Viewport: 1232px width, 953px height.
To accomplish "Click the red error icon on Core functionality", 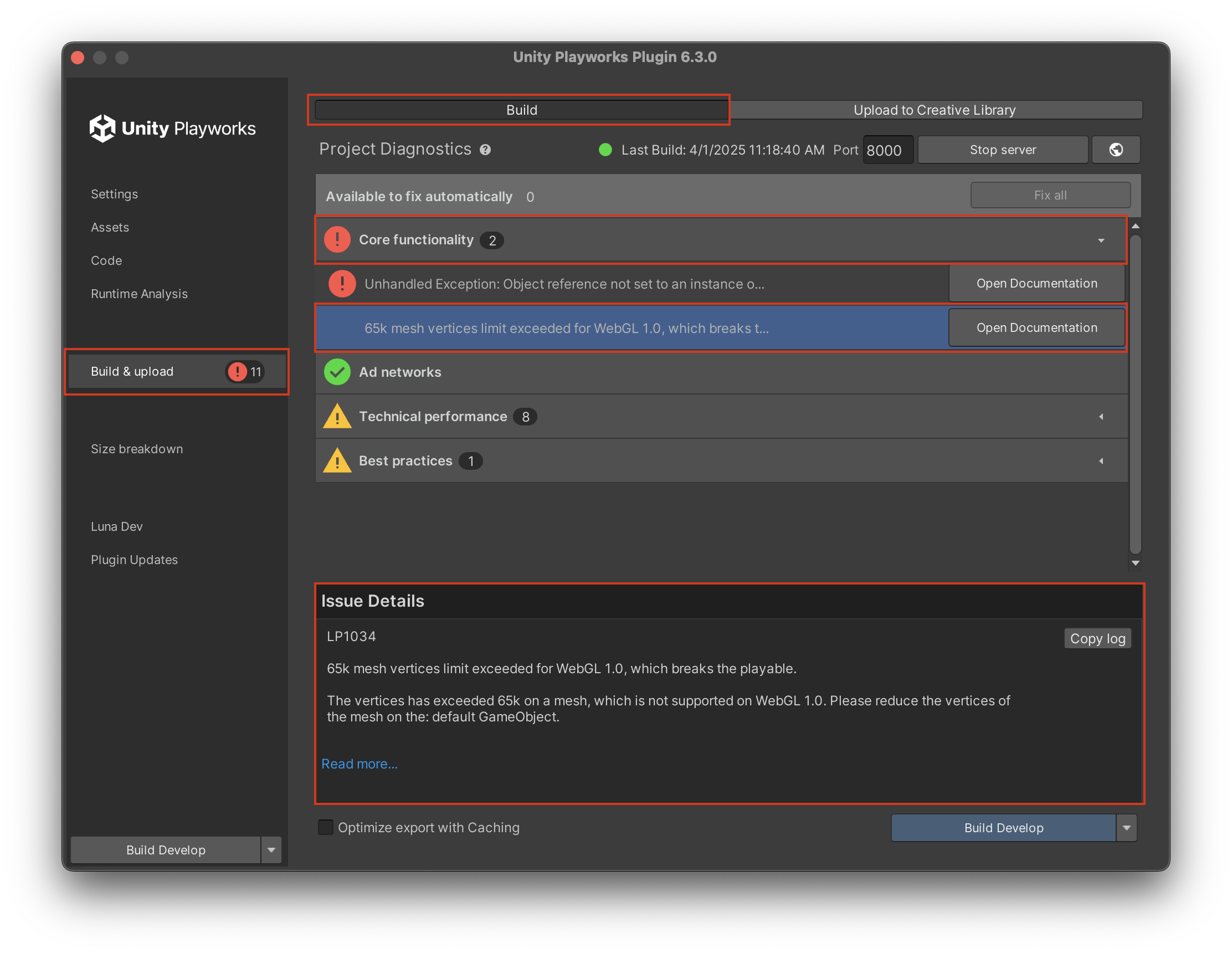I will (x=337, y=240).
